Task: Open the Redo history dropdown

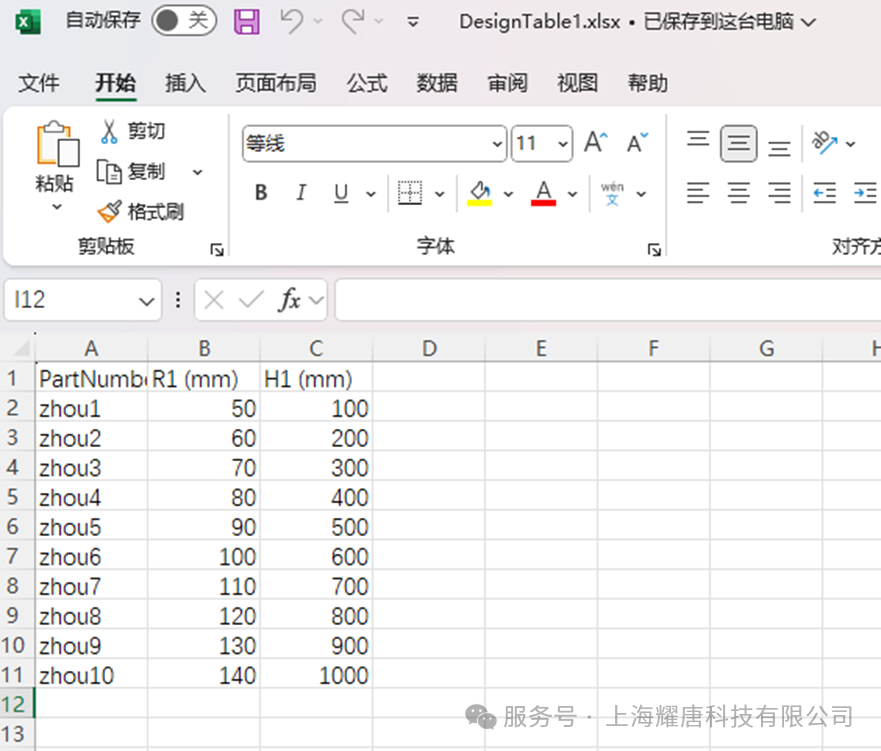Action: click(379, 21)
